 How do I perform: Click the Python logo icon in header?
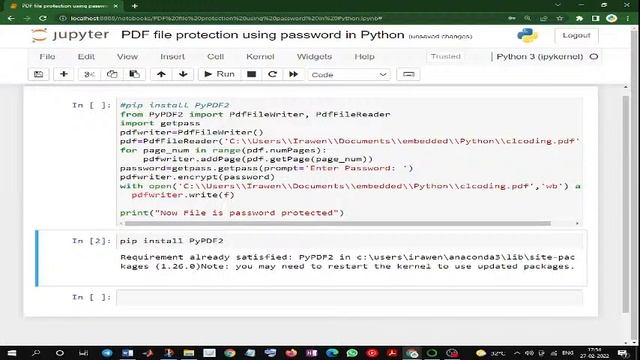[x=527, y=36]
